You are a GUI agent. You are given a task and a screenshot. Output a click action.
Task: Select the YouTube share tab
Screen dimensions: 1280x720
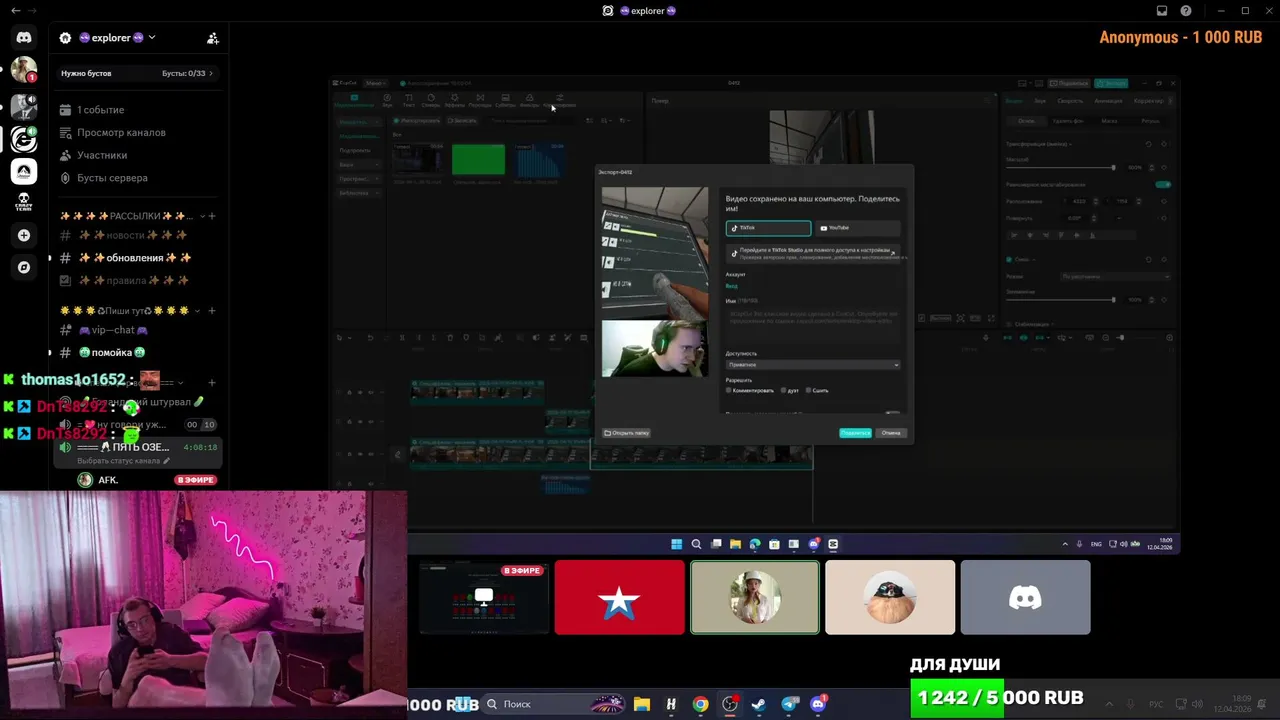click(x=857, y=228)
